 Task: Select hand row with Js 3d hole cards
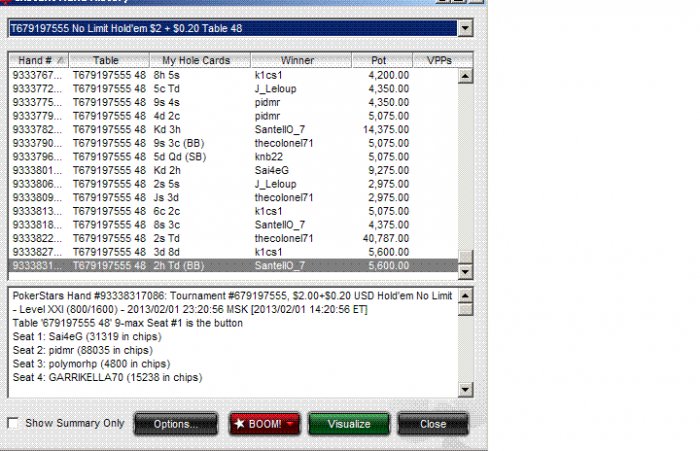233,198
